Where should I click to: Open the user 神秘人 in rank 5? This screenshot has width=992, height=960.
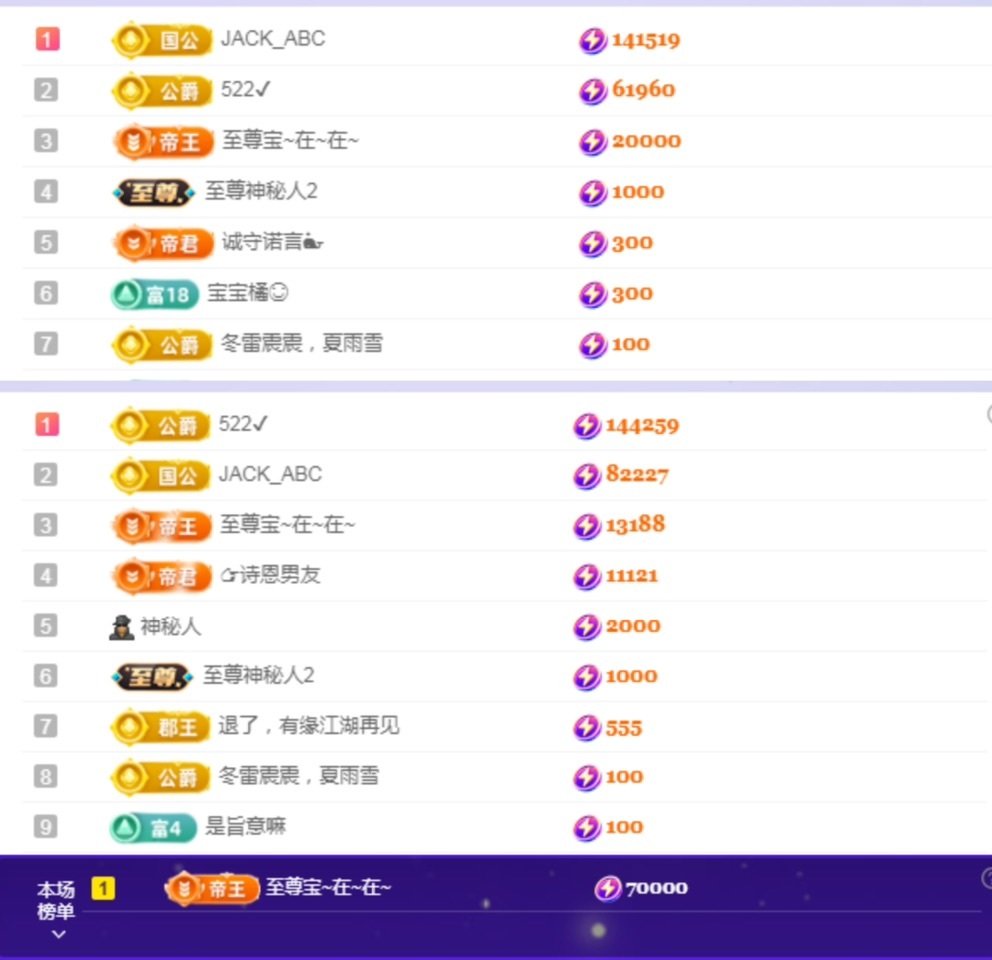(171, 626)
